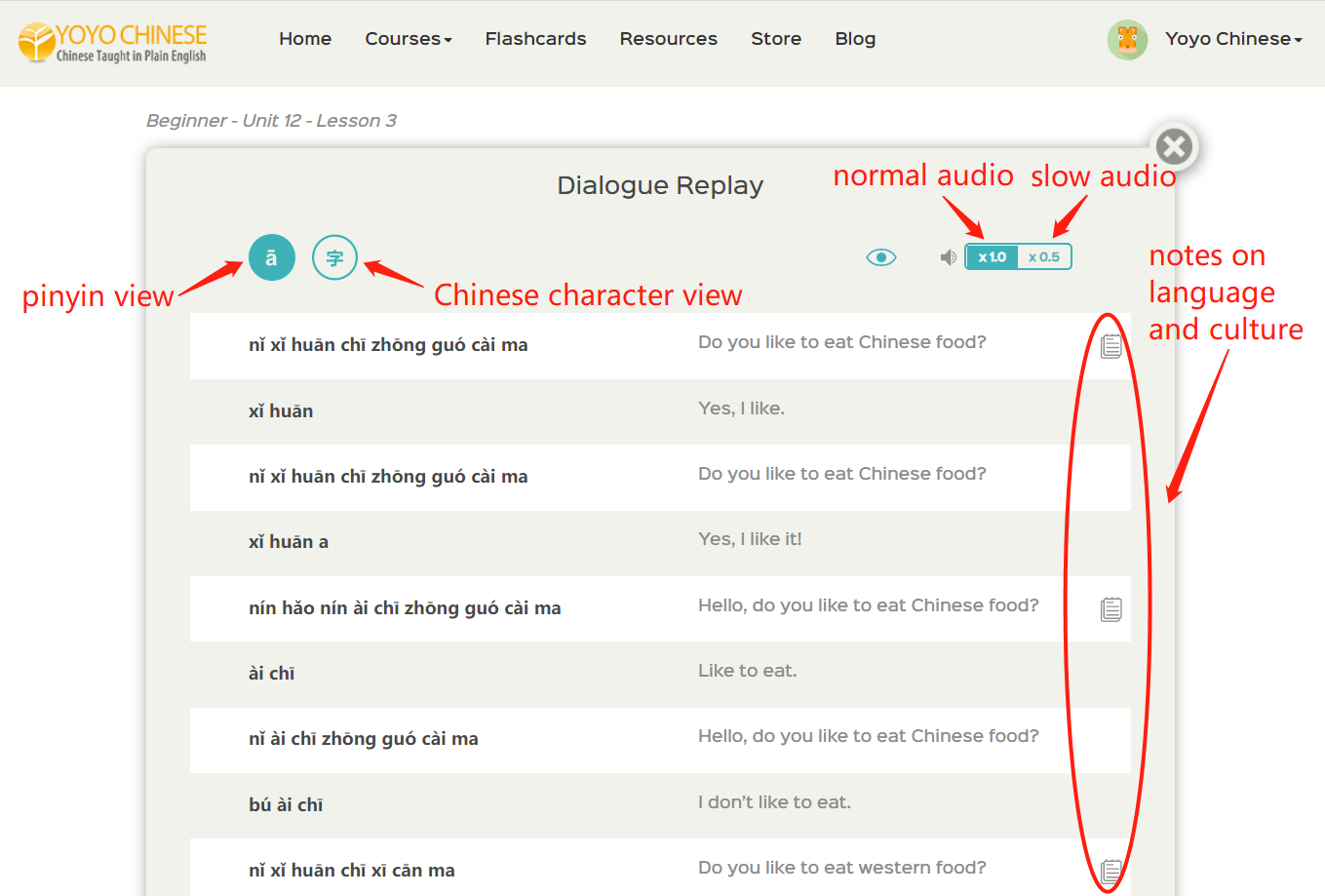The width and height of the screenshot is (1325, 896).
Task: Go to the Home page
Action: pyautogui.click(x=305, y=39)
